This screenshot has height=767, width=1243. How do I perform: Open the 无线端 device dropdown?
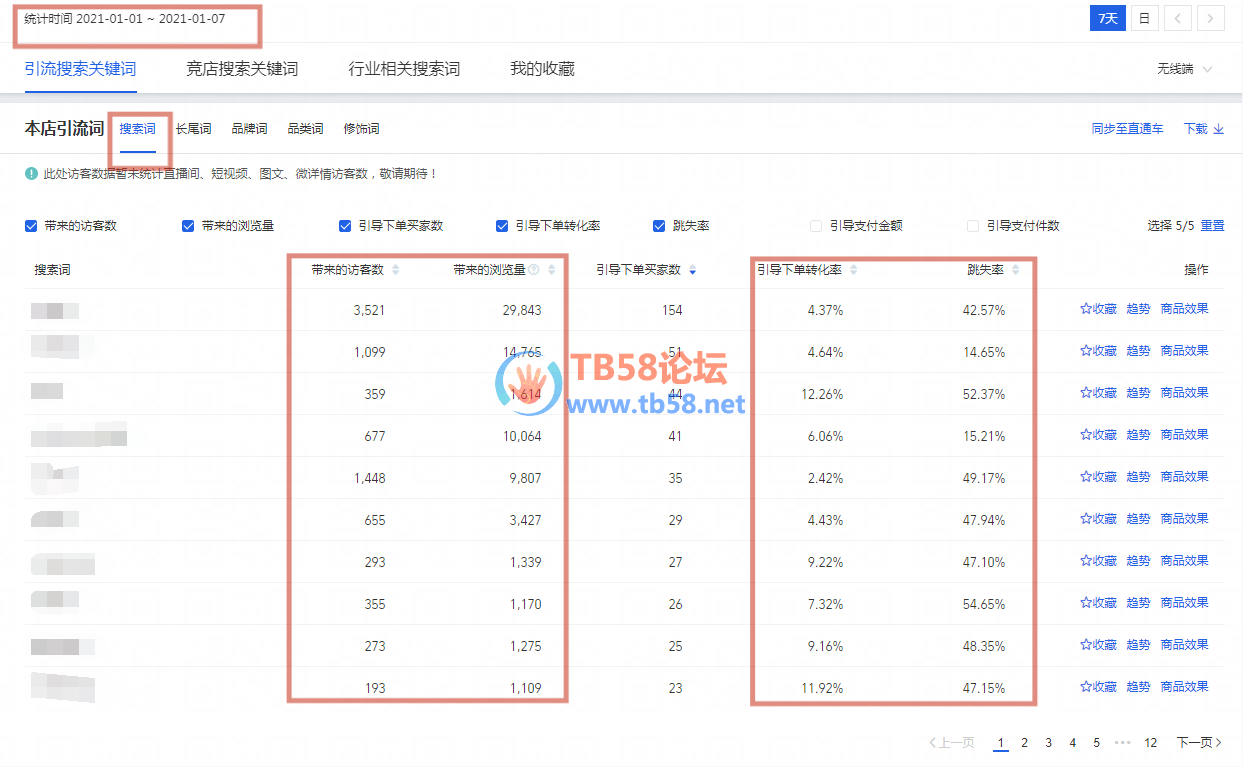tap(1185, 69)
